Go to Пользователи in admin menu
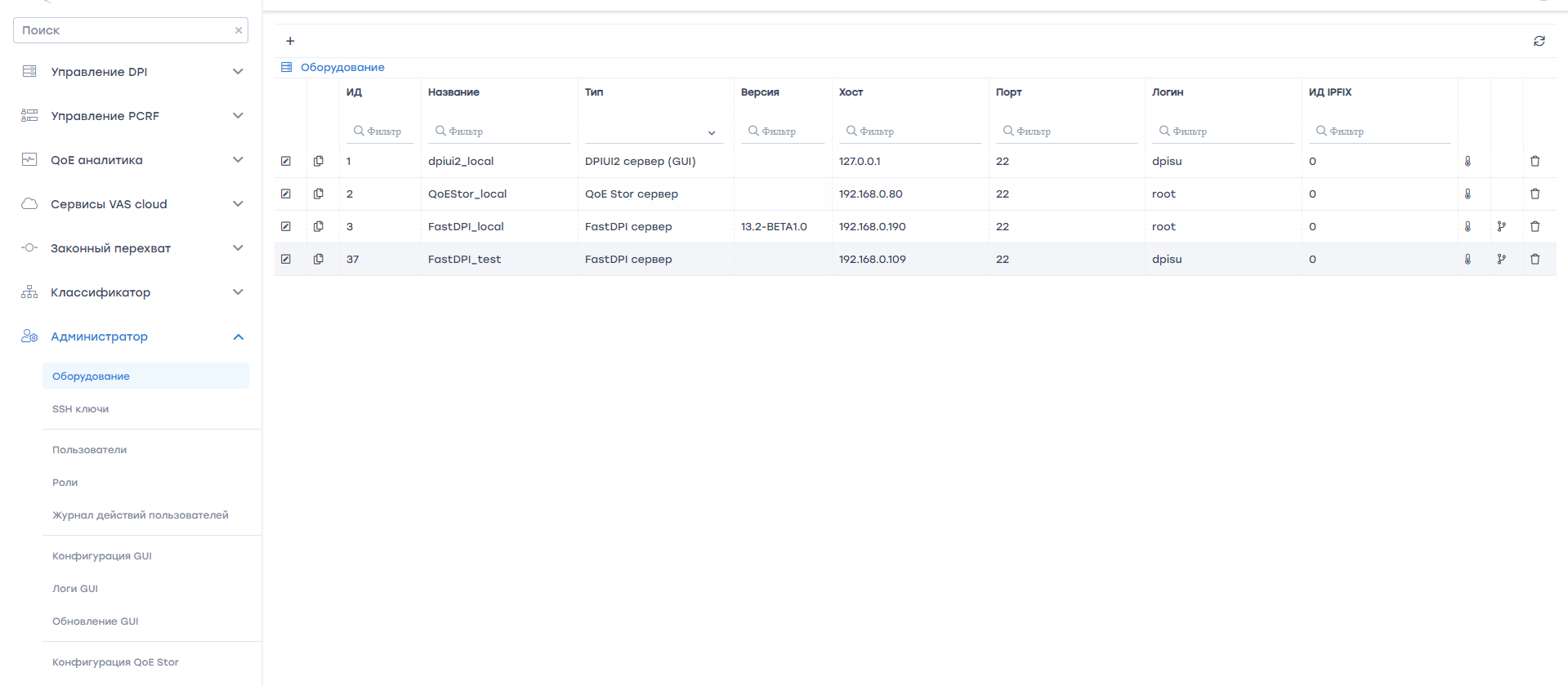 pos(90,450)
